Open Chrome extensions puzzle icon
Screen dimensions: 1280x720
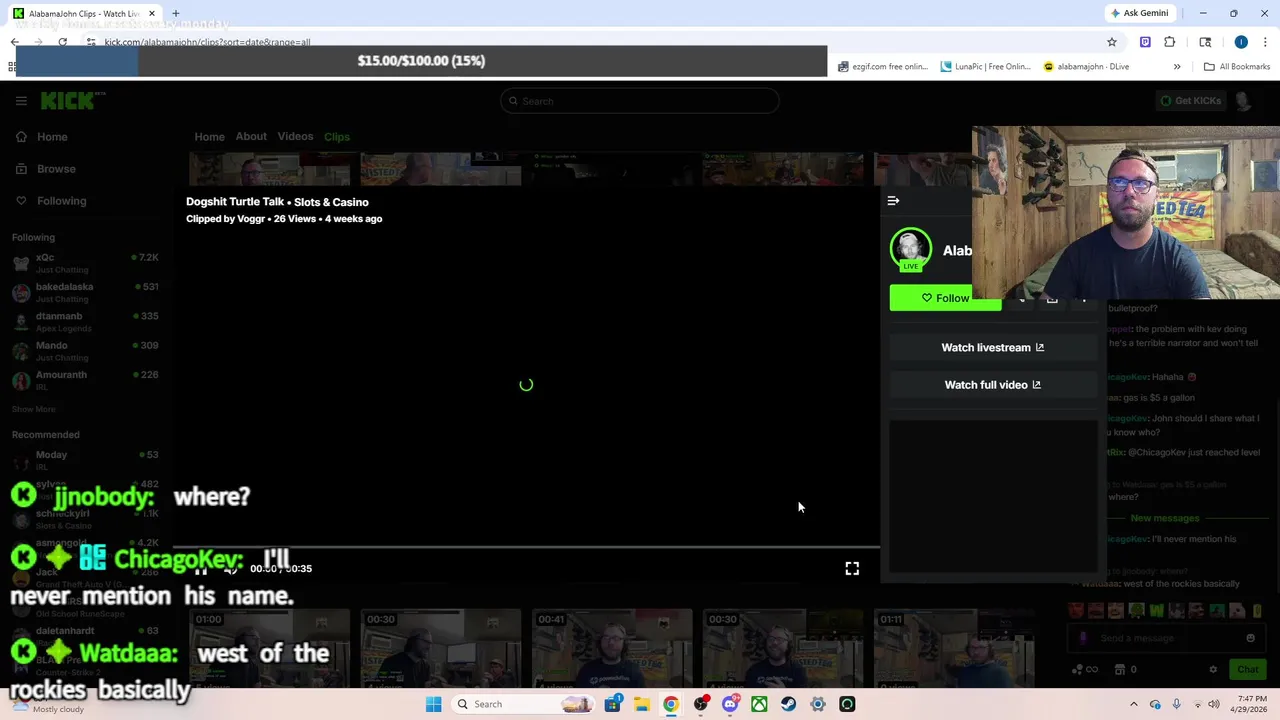1169,42
